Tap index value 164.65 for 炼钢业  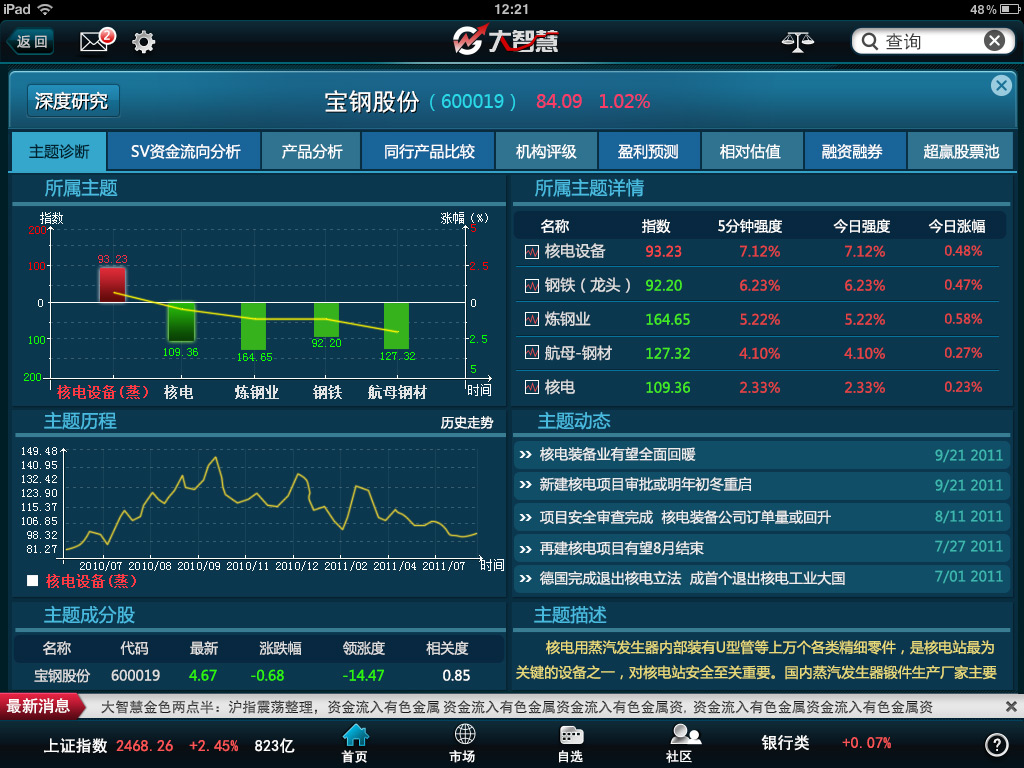tap(667, 319)
